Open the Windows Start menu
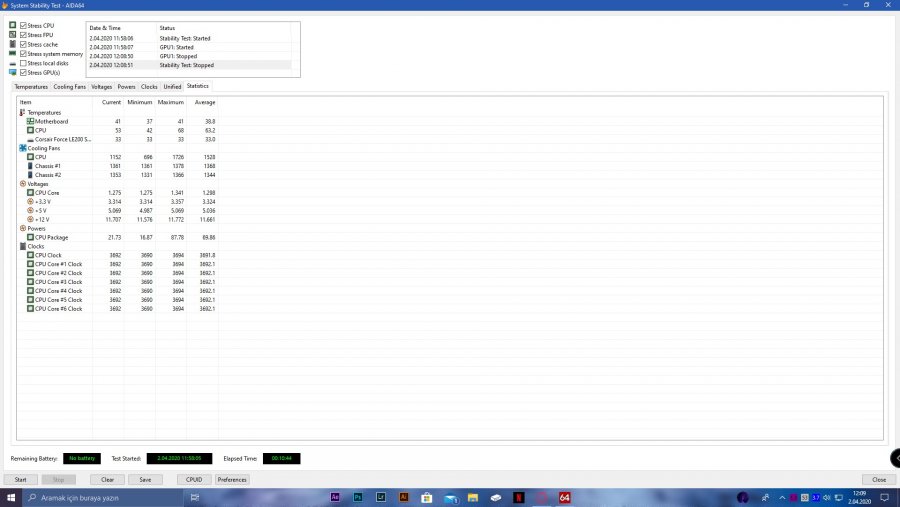This screenshot has height=507, width=900. pyautogui.click(x=11, y=497)
